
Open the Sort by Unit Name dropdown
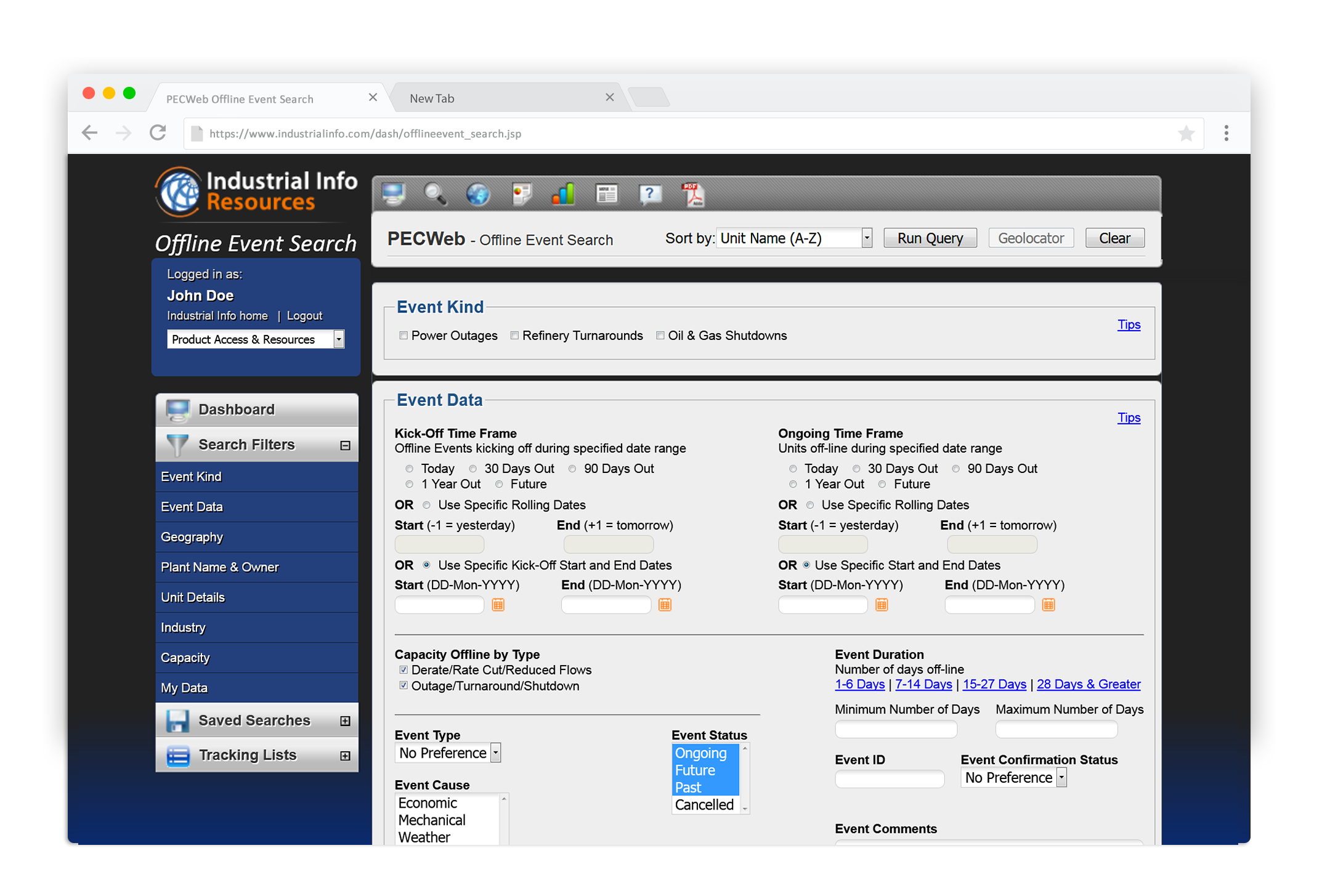pyautogui.click(x=794, y=238)
